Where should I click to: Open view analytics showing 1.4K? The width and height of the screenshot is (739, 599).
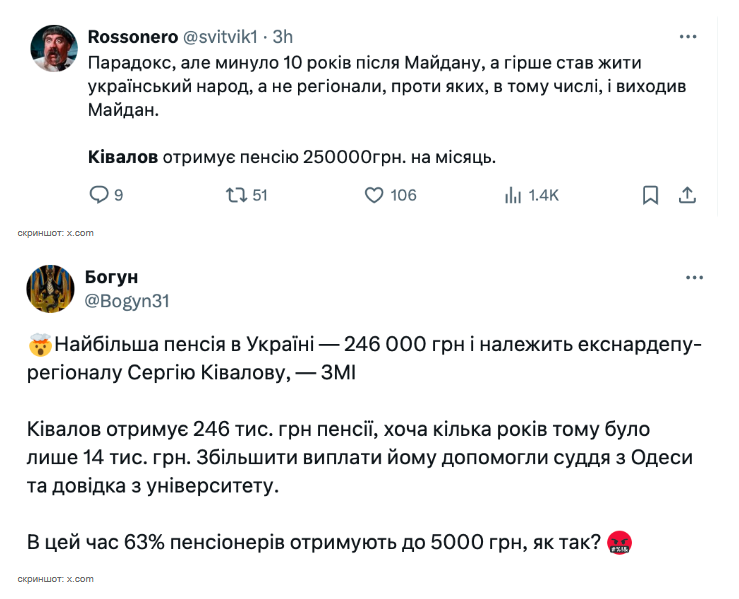[514, 195]
